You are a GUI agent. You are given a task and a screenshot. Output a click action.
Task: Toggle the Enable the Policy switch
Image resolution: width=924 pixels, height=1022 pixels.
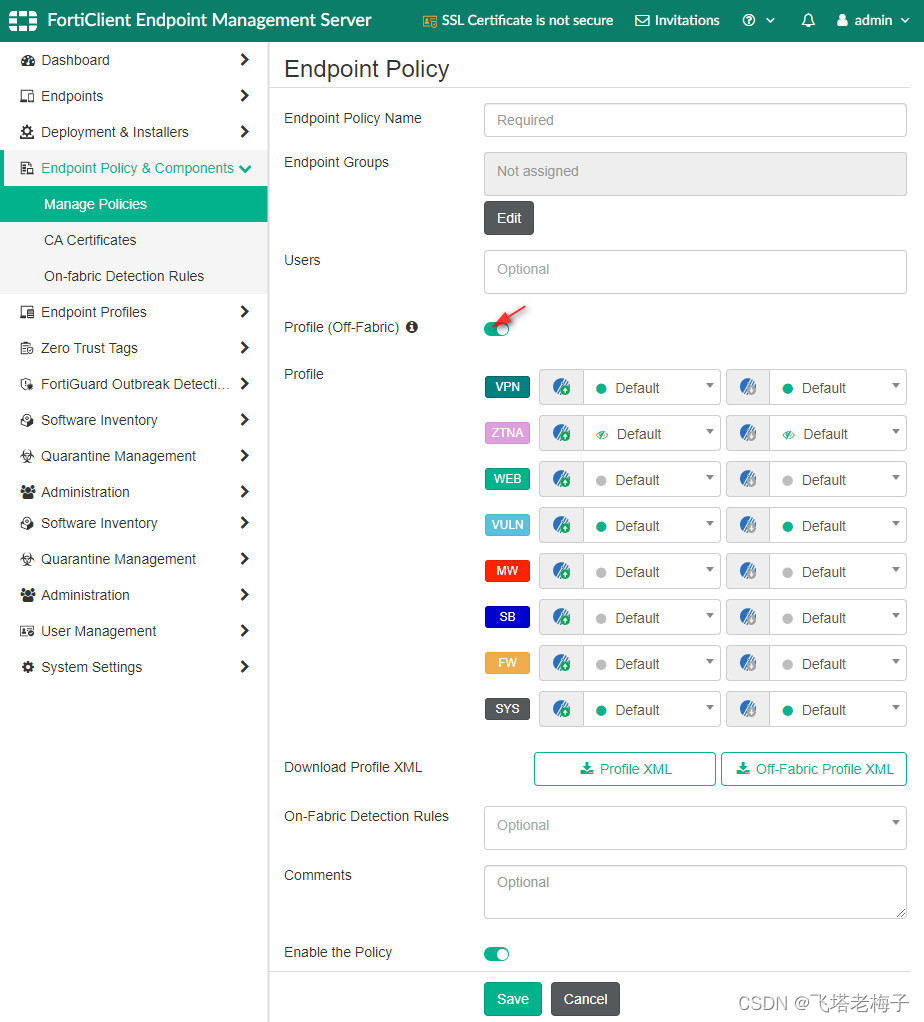point(497,954)
